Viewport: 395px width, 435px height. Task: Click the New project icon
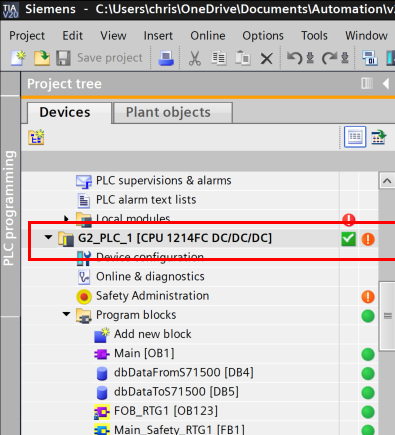[x=18, y=58]
